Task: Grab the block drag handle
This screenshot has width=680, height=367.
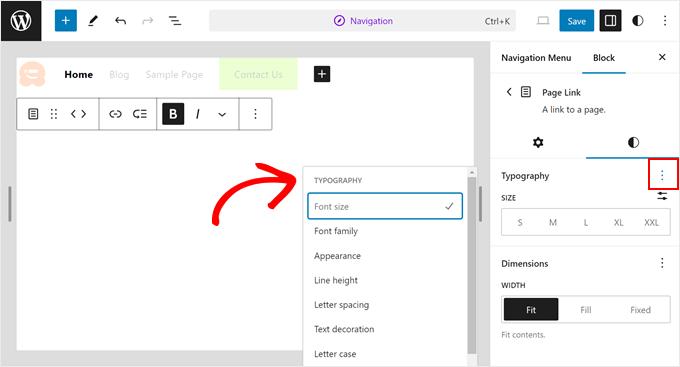Action: (54, 114)
